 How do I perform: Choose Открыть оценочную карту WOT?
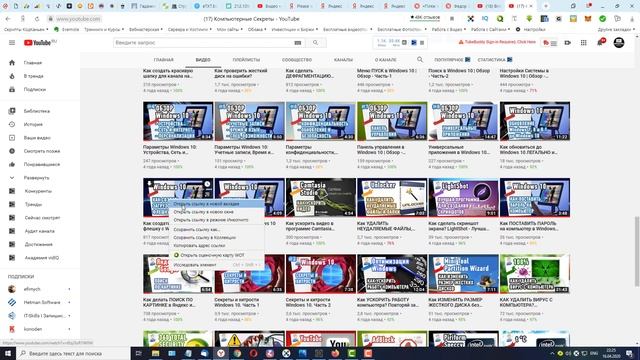click(217, 255)
